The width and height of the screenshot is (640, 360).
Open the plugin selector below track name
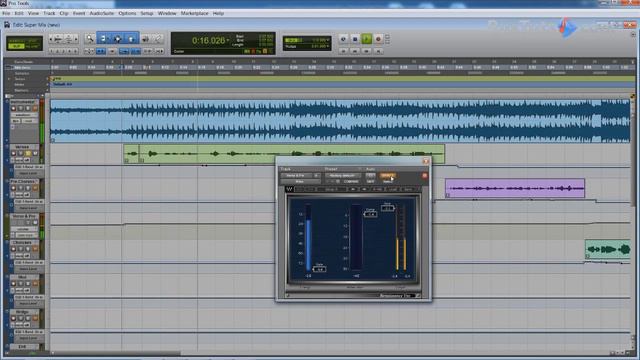click(x=300, y=182)
